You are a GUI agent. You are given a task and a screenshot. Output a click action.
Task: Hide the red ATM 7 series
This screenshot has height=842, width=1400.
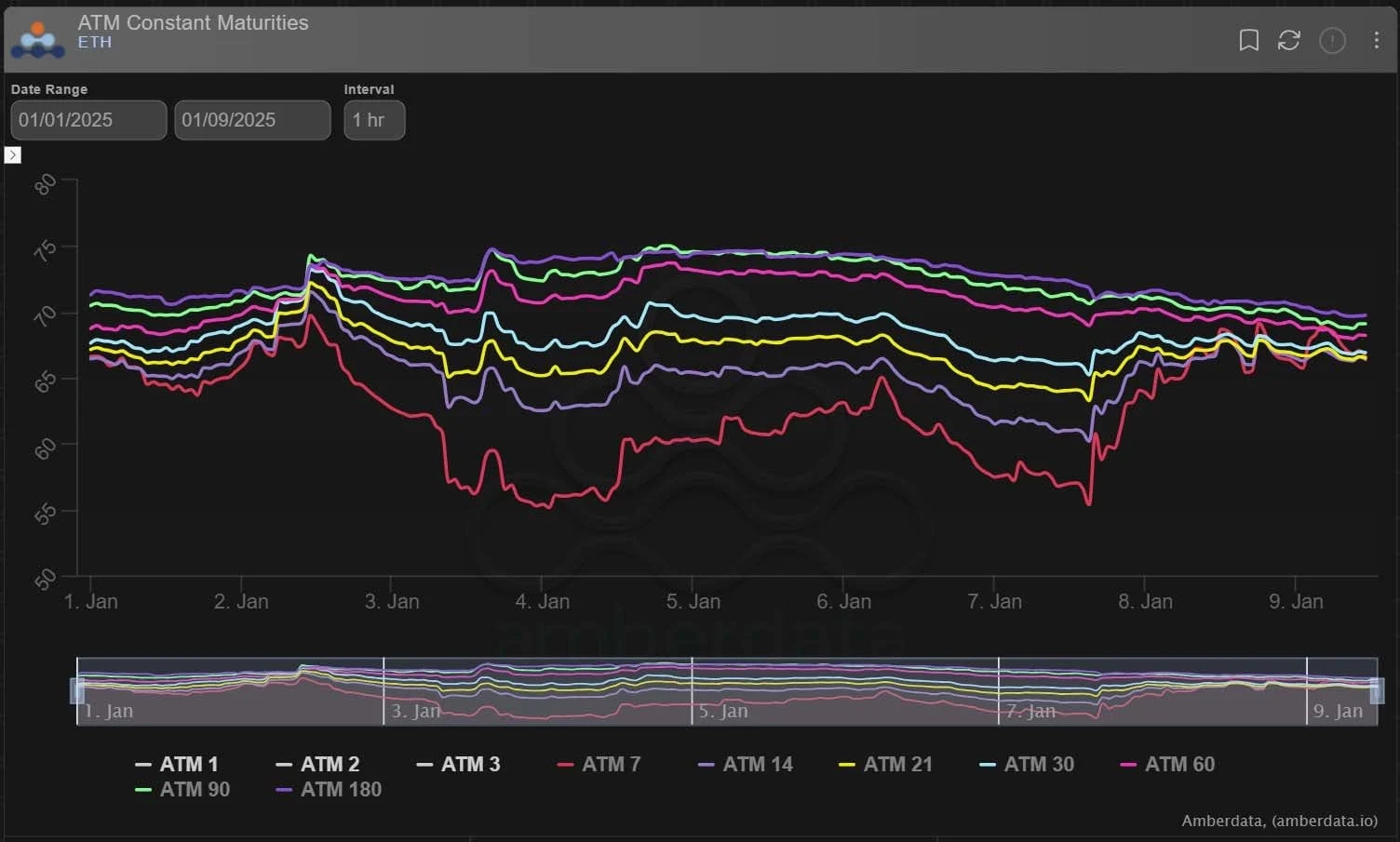click(599, 764)
